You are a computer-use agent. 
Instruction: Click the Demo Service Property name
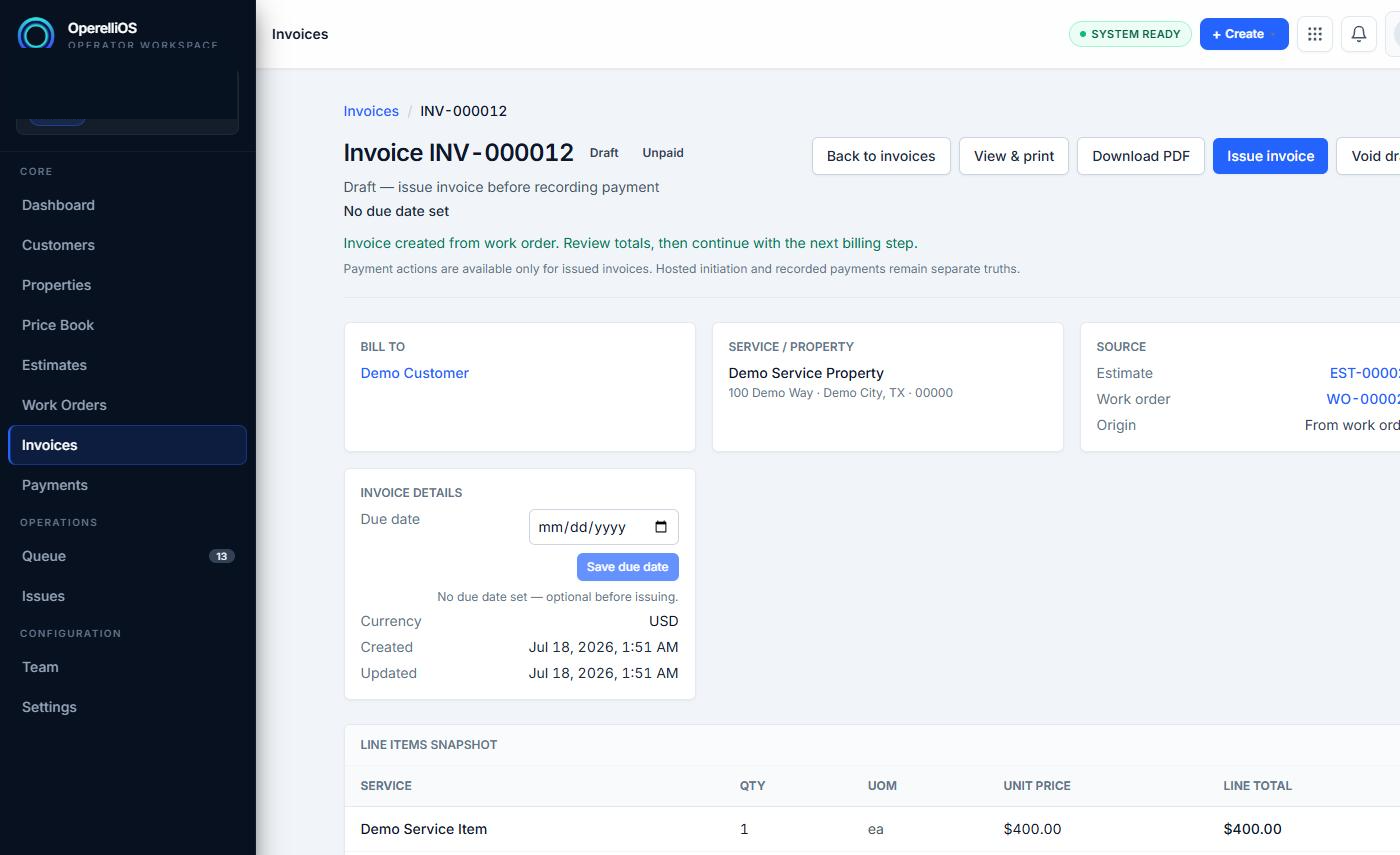point(806,373)
